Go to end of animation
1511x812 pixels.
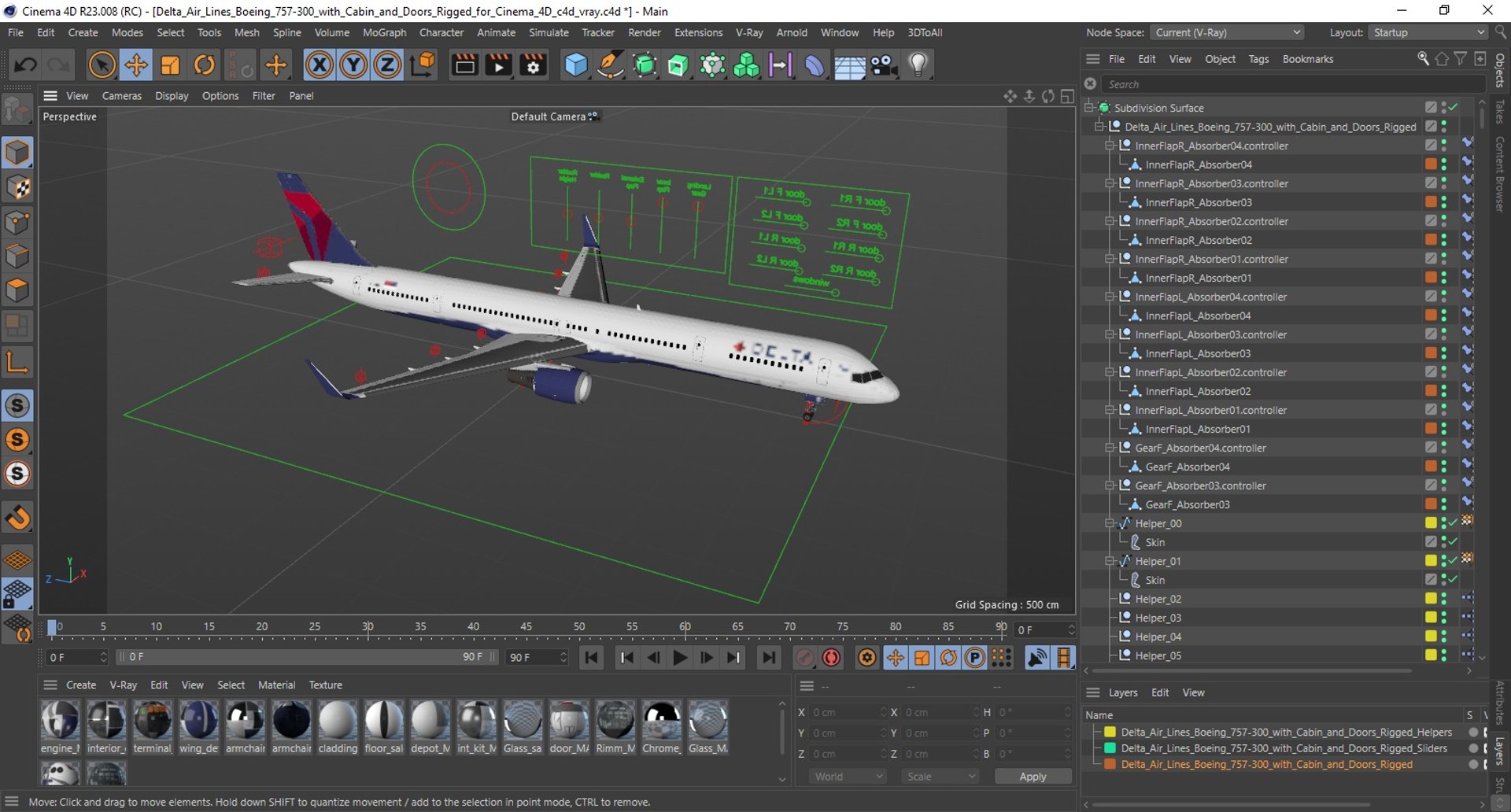point(769,657)
